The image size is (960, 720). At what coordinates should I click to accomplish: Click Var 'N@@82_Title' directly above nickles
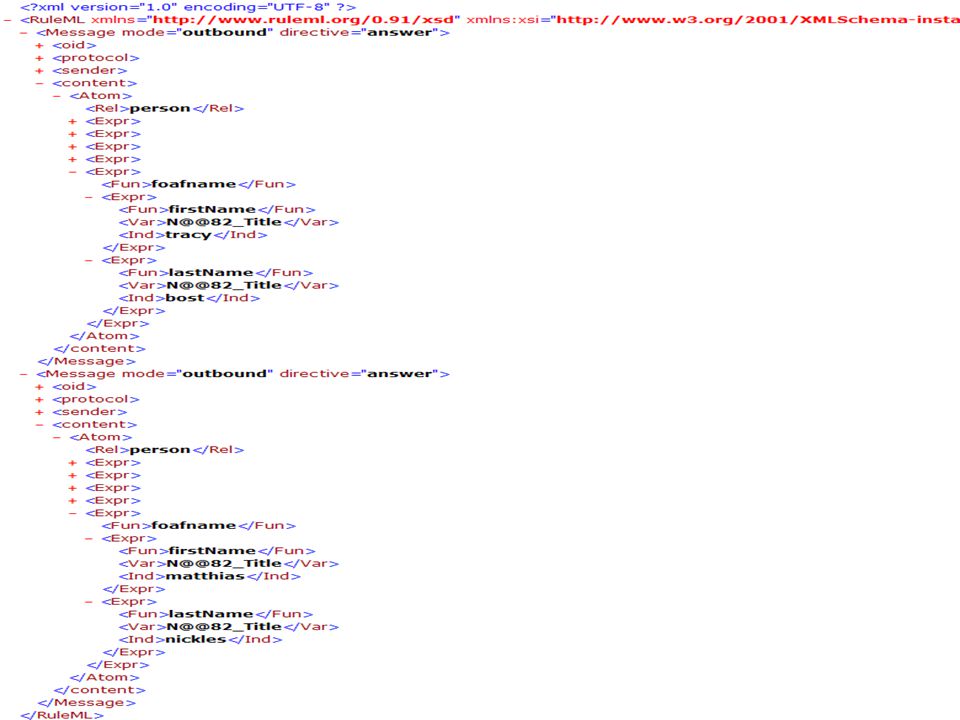224,627
